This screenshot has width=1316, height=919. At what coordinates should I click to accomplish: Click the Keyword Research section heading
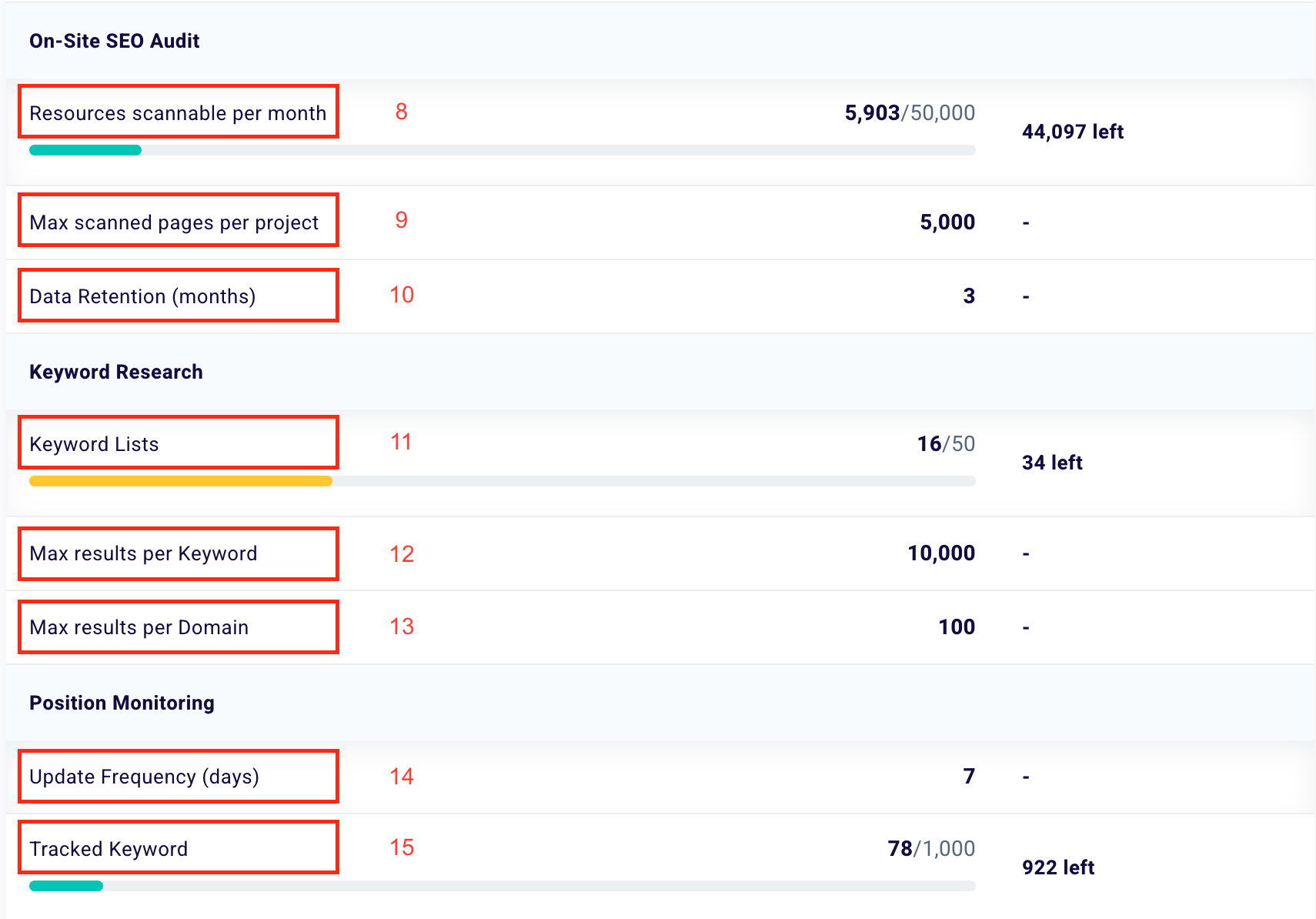point(116,372)
